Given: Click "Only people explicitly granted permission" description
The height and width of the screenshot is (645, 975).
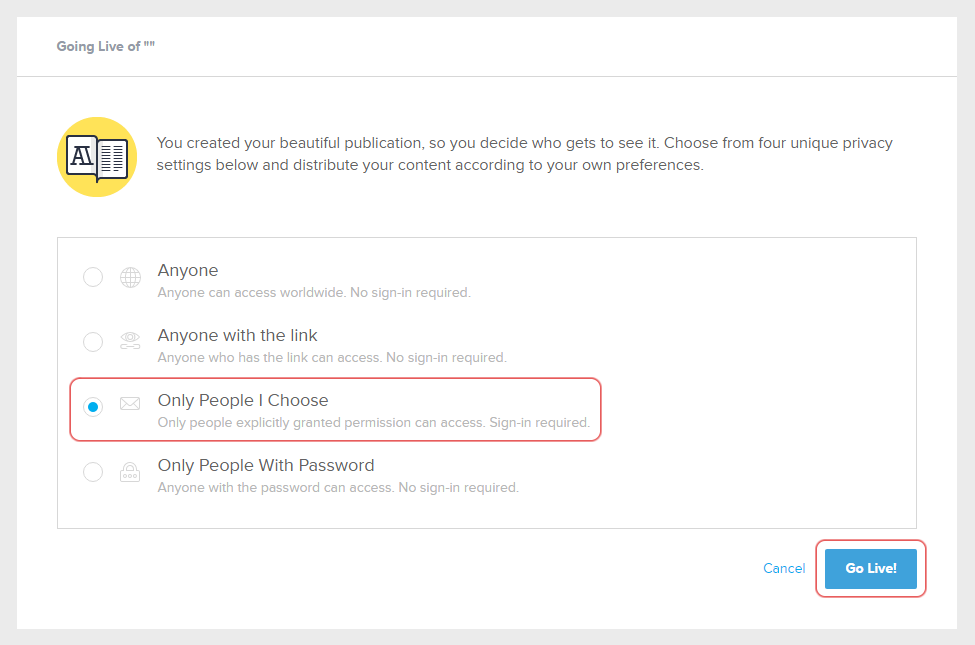Looking at the screenshot, I should pos(374,423).
